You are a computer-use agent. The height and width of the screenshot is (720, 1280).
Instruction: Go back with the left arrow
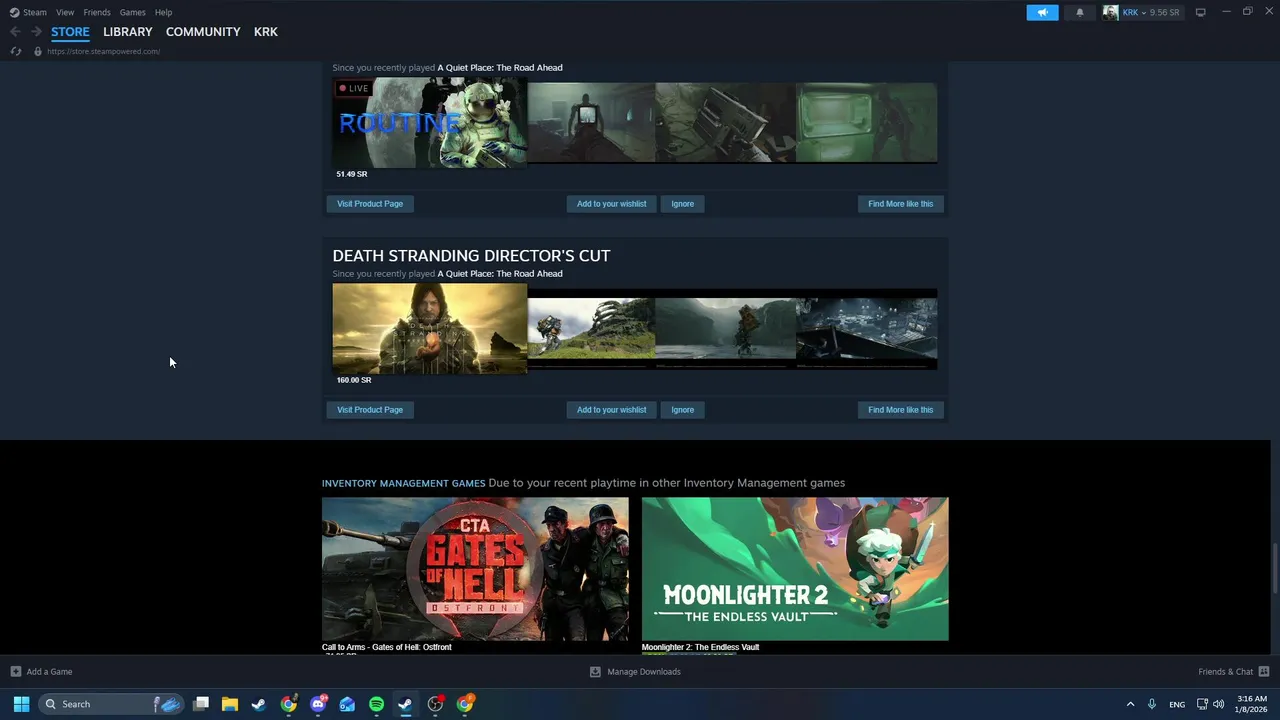pos(15,32)
